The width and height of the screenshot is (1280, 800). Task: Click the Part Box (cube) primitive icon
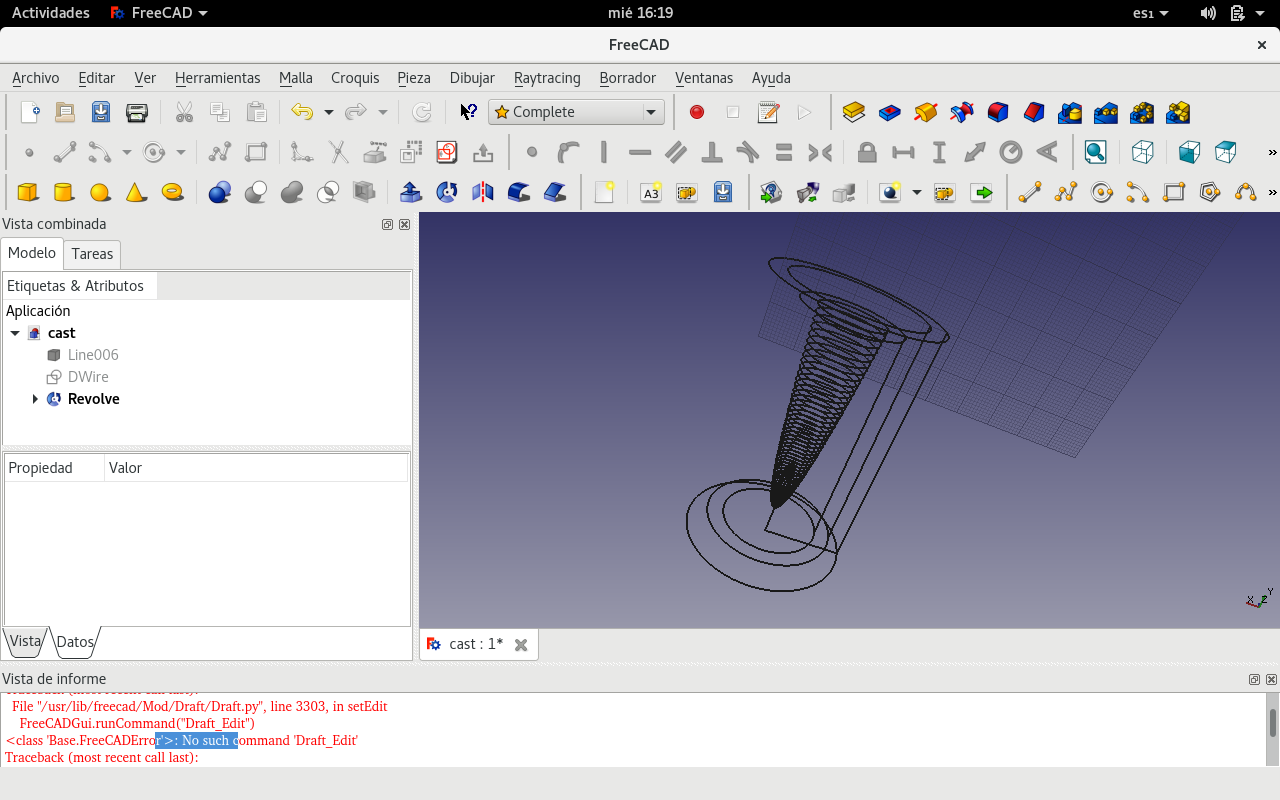click(28, 192)
